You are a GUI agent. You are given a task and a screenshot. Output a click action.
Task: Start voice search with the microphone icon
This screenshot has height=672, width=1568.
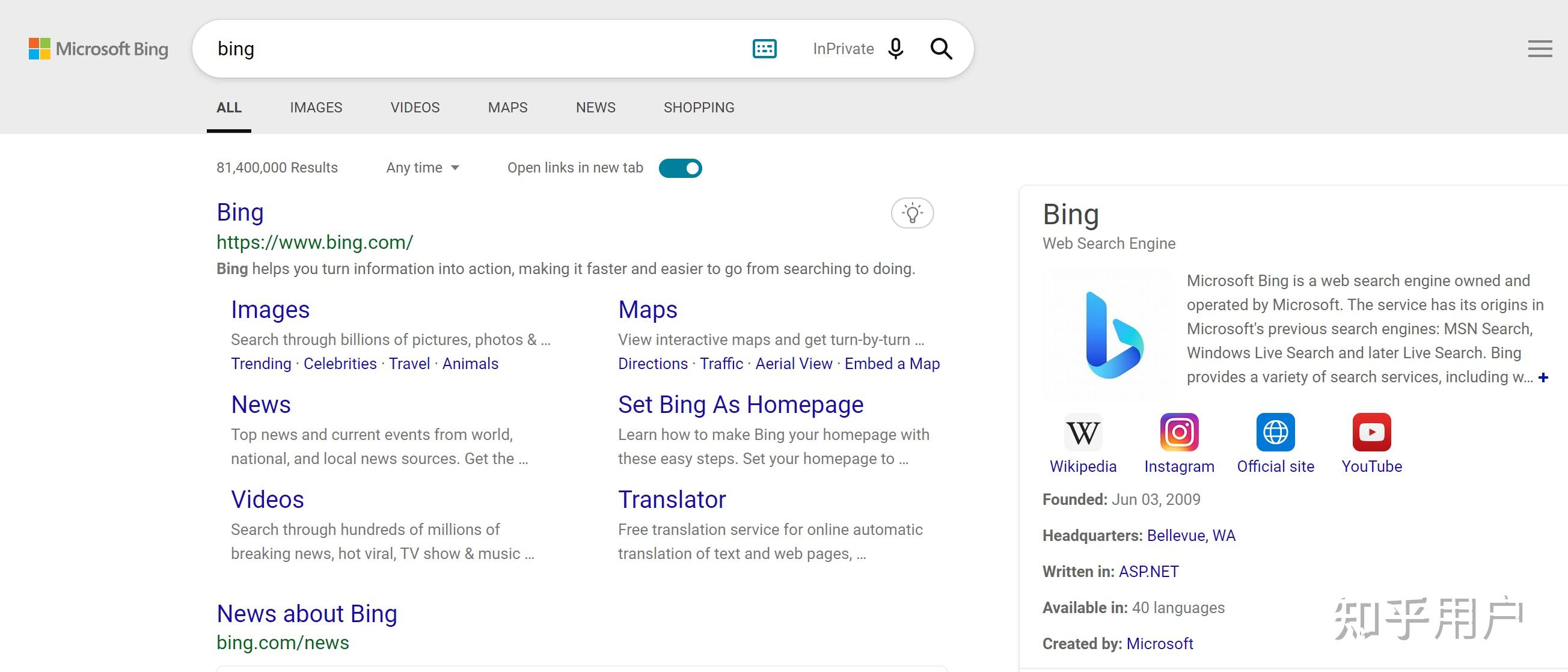pyautogui.click(x=895, y=49)
